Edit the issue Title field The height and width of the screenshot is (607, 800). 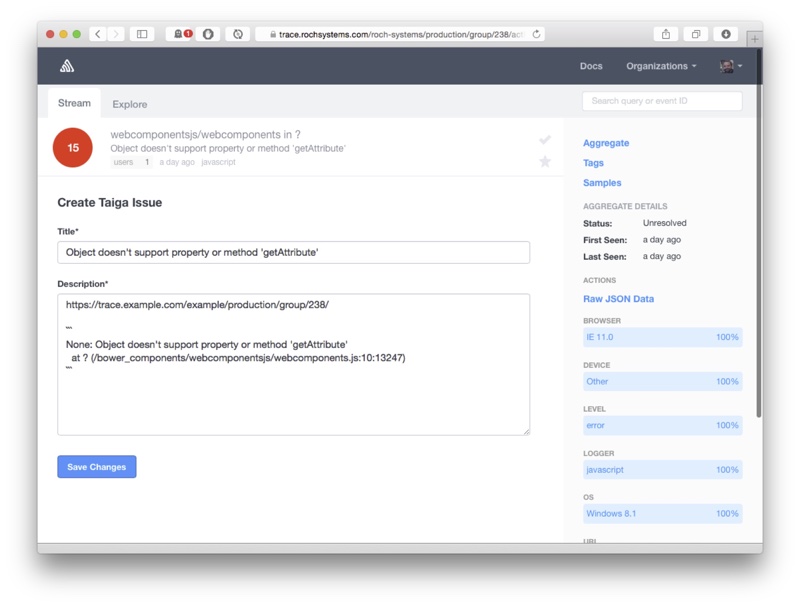[293, 252]
